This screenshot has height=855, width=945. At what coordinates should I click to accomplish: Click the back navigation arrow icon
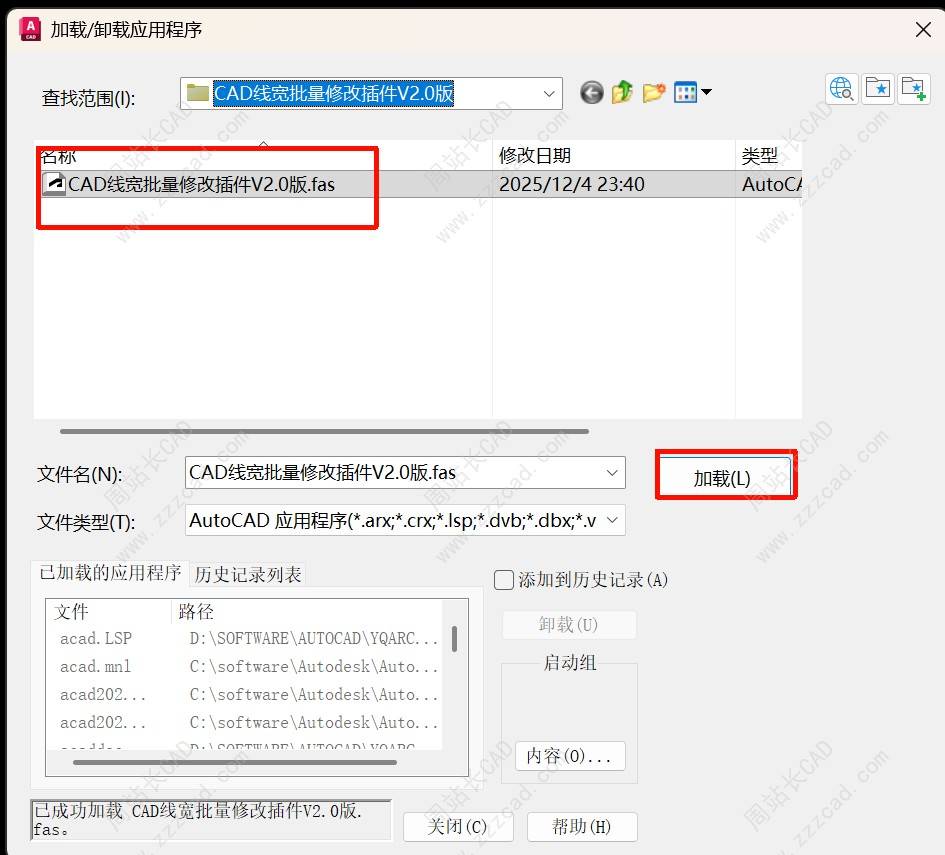click(592, 93)
